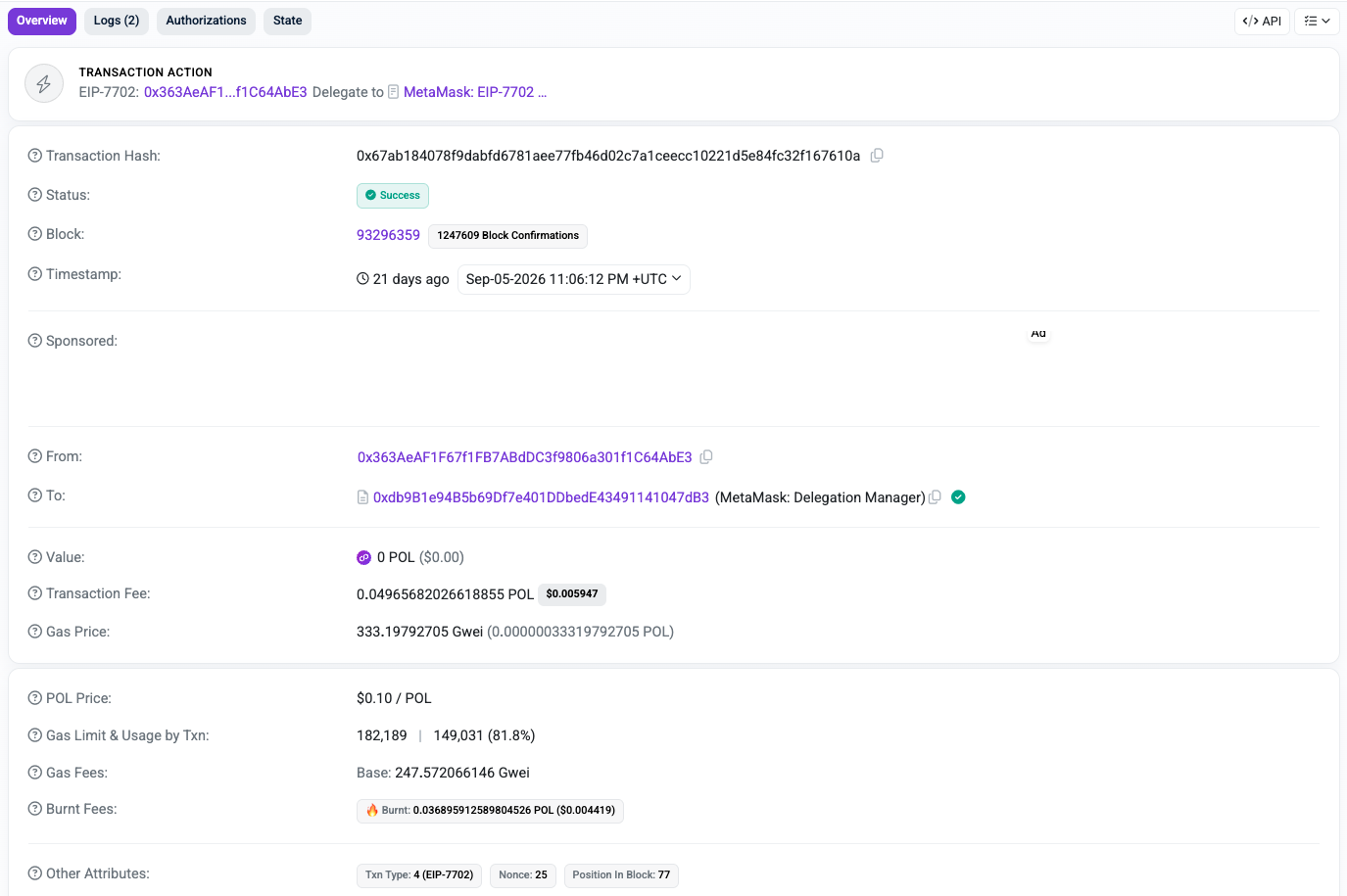Image resolution: width=1347 pixels, height=896 pixels.
Task: Click help icon beside Timestamp label
Action: pos(35,274)
